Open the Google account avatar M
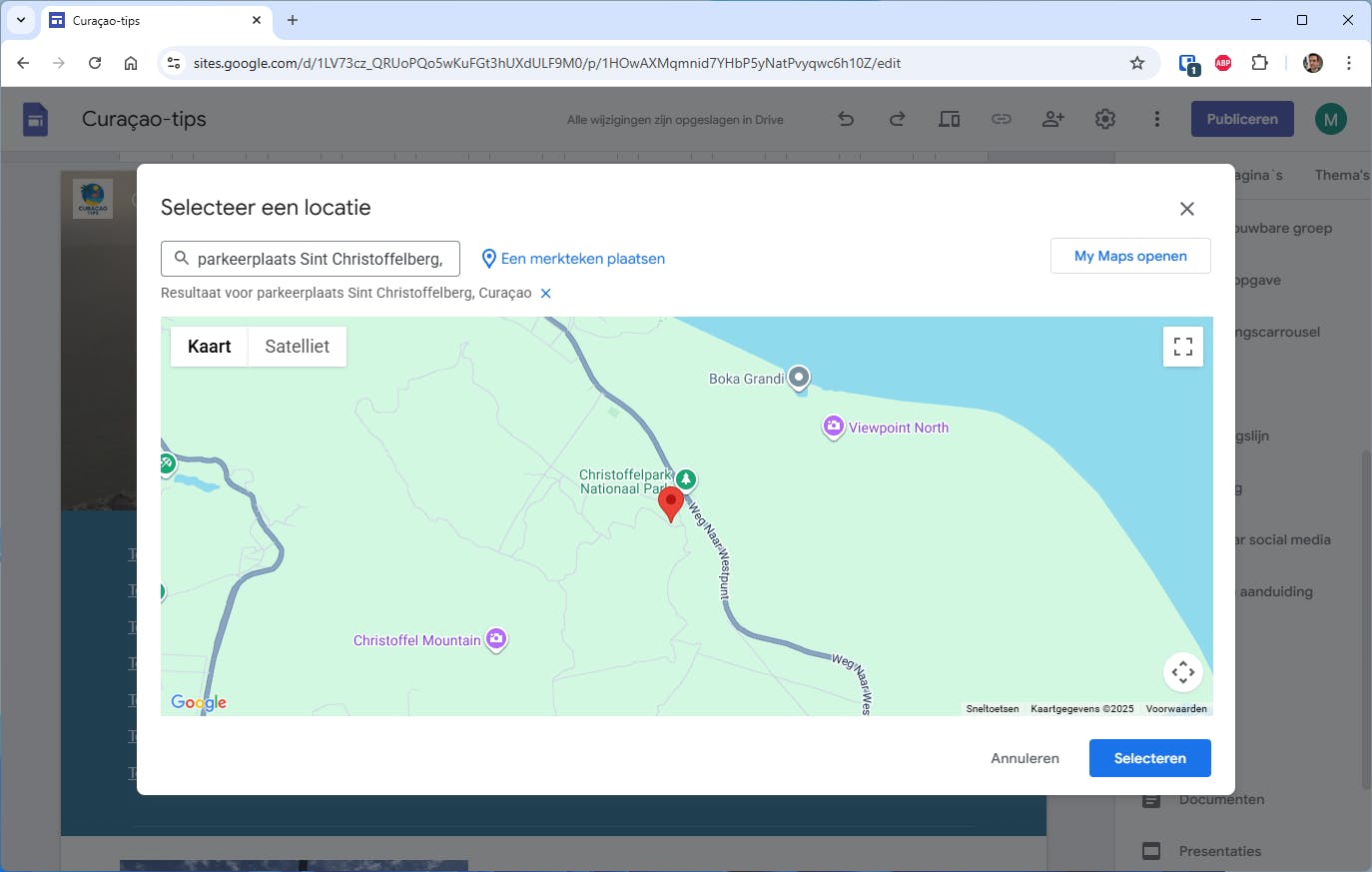Viewport: 1372px width, 872px height. coord(1331,119)
